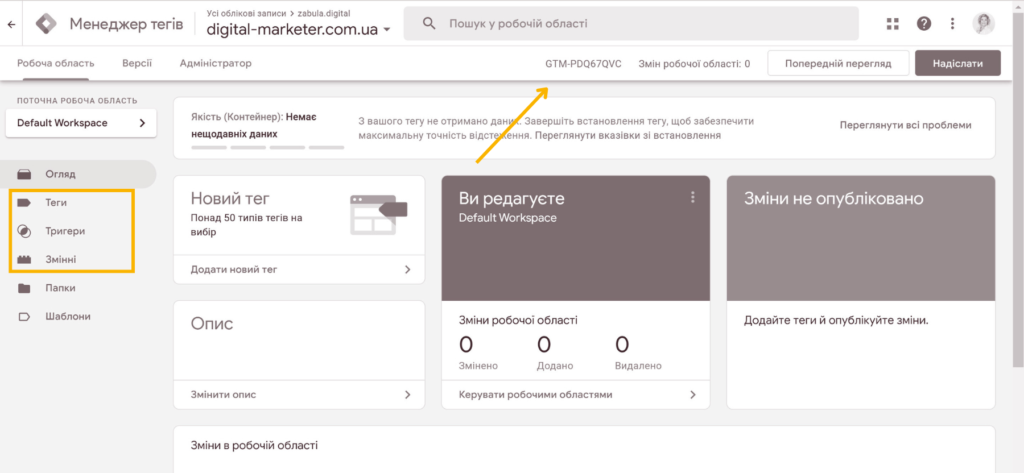The image size is (1024, 473).
Task: Click Керувати робочими областями link
Action: point(536,395)
